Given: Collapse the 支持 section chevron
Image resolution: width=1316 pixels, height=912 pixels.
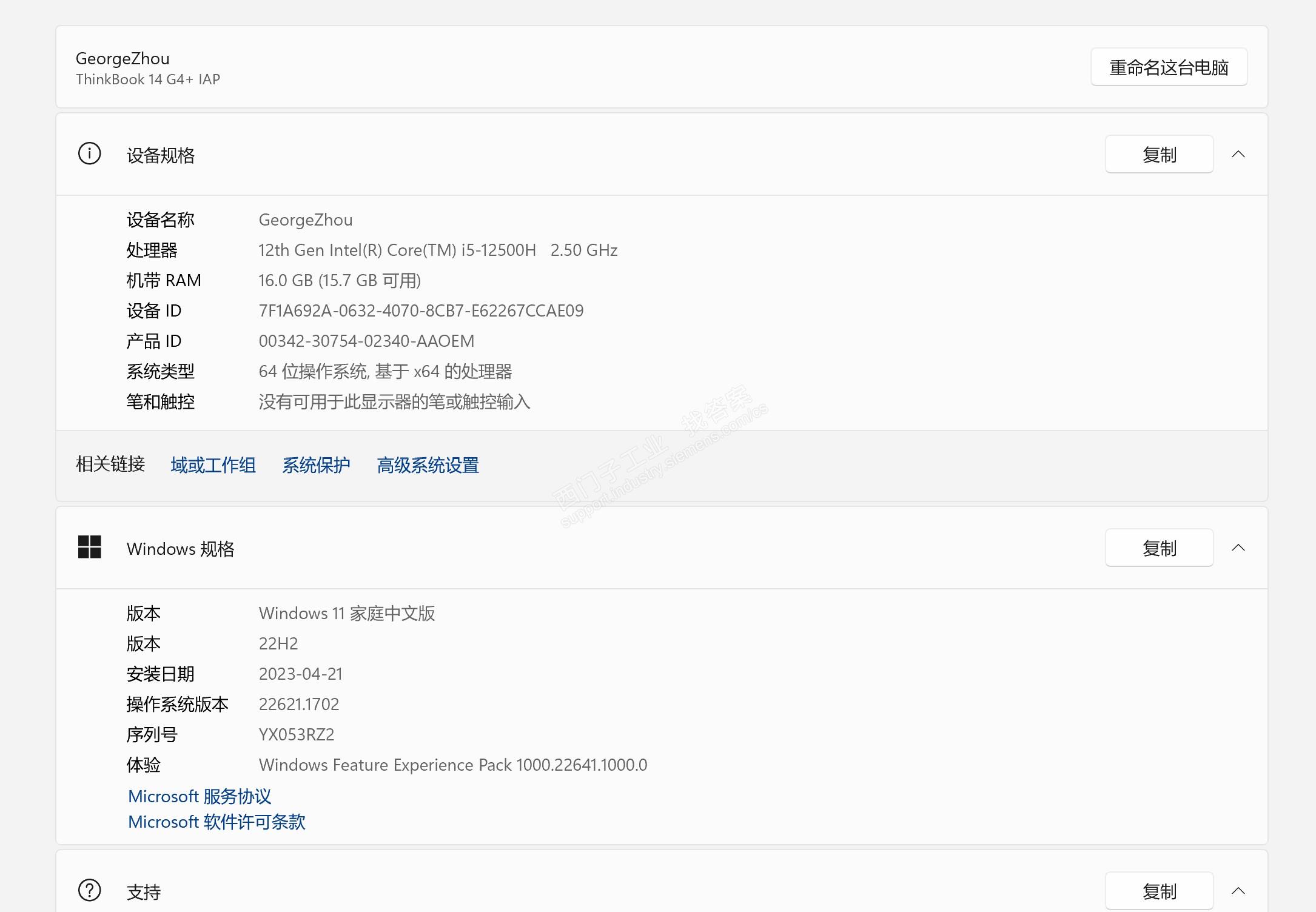Looking at the screenshot, I should [x=1238, y=891].
